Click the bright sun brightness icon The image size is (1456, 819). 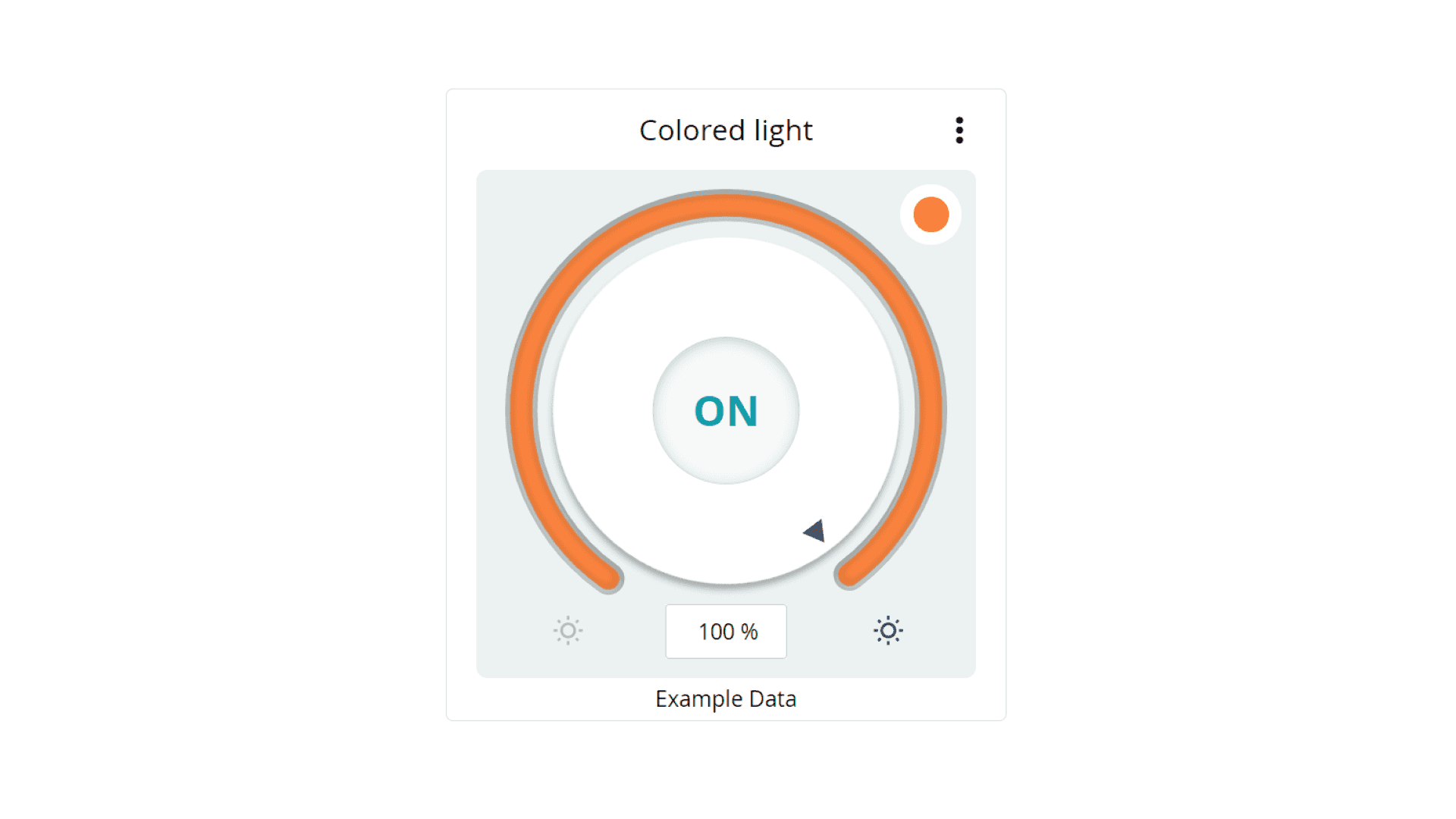tap(888, 631)
